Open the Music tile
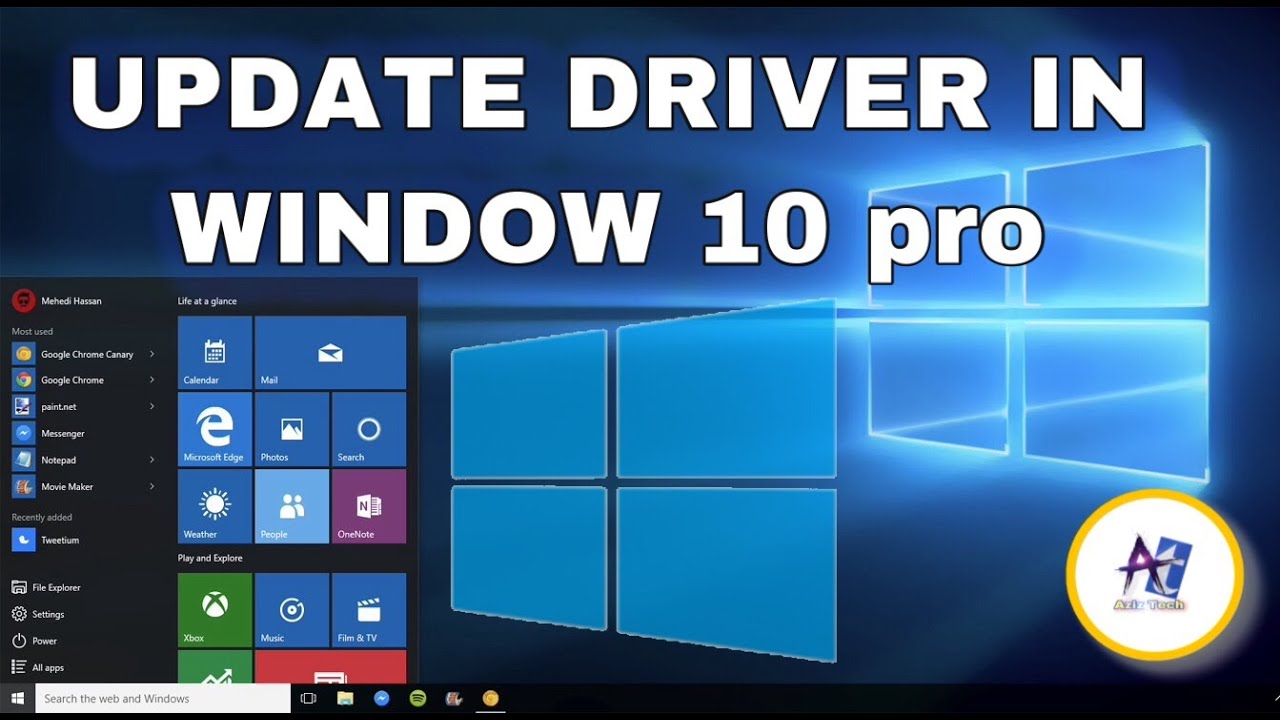The height and width of the screenshot is (720, 1280). (x=292, y=610)
